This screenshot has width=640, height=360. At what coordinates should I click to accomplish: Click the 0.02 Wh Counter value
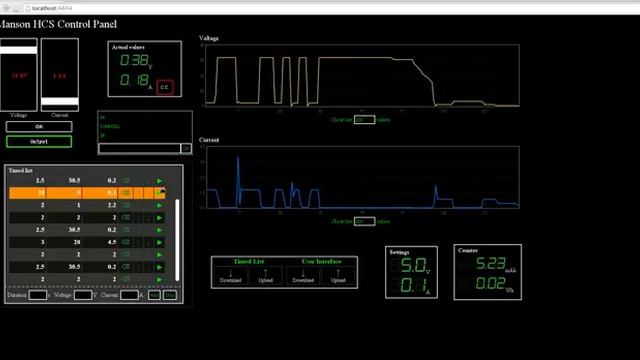click(x=494, y=283)
